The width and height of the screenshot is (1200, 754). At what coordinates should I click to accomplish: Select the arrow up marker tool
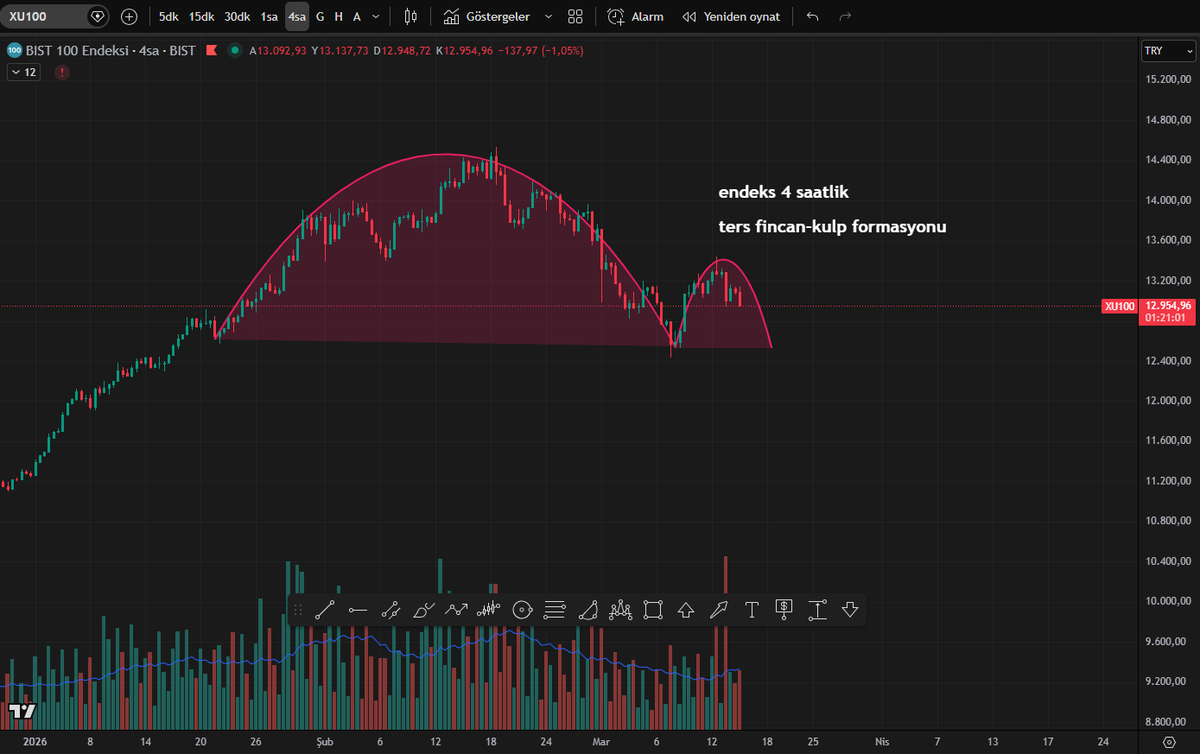(x=686, y=609)
